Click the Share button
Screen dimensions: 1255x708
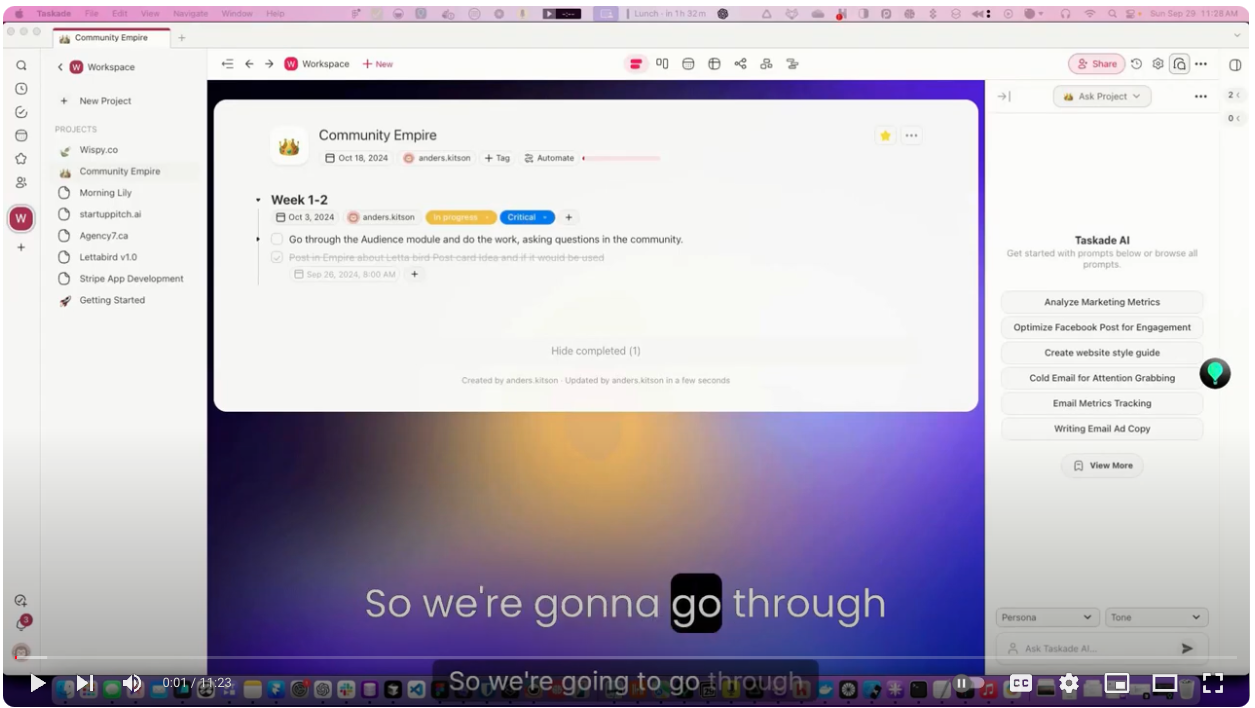pos(1097,64)
